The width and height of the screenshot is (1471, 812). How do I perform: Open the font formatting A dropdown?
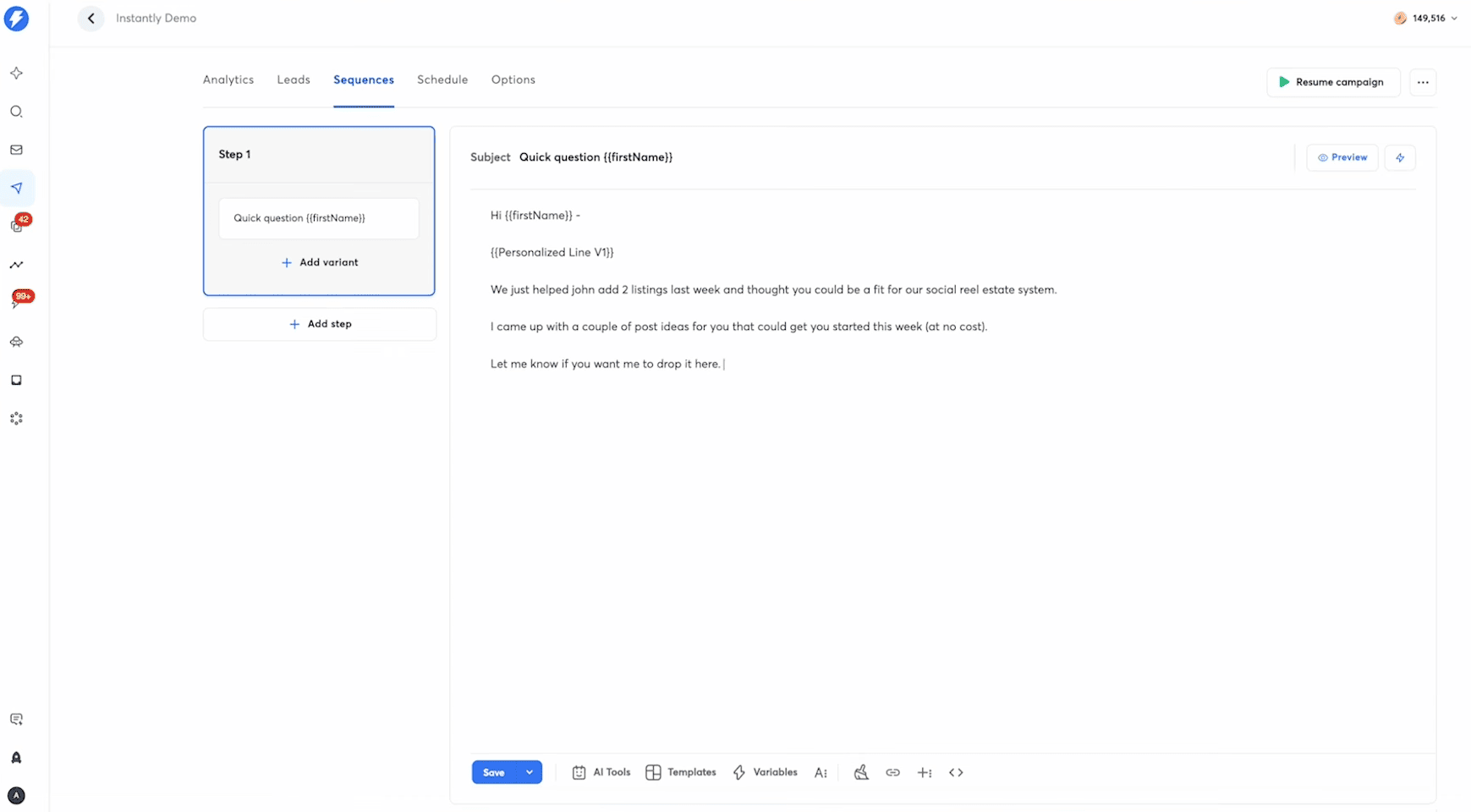[821, 772]
